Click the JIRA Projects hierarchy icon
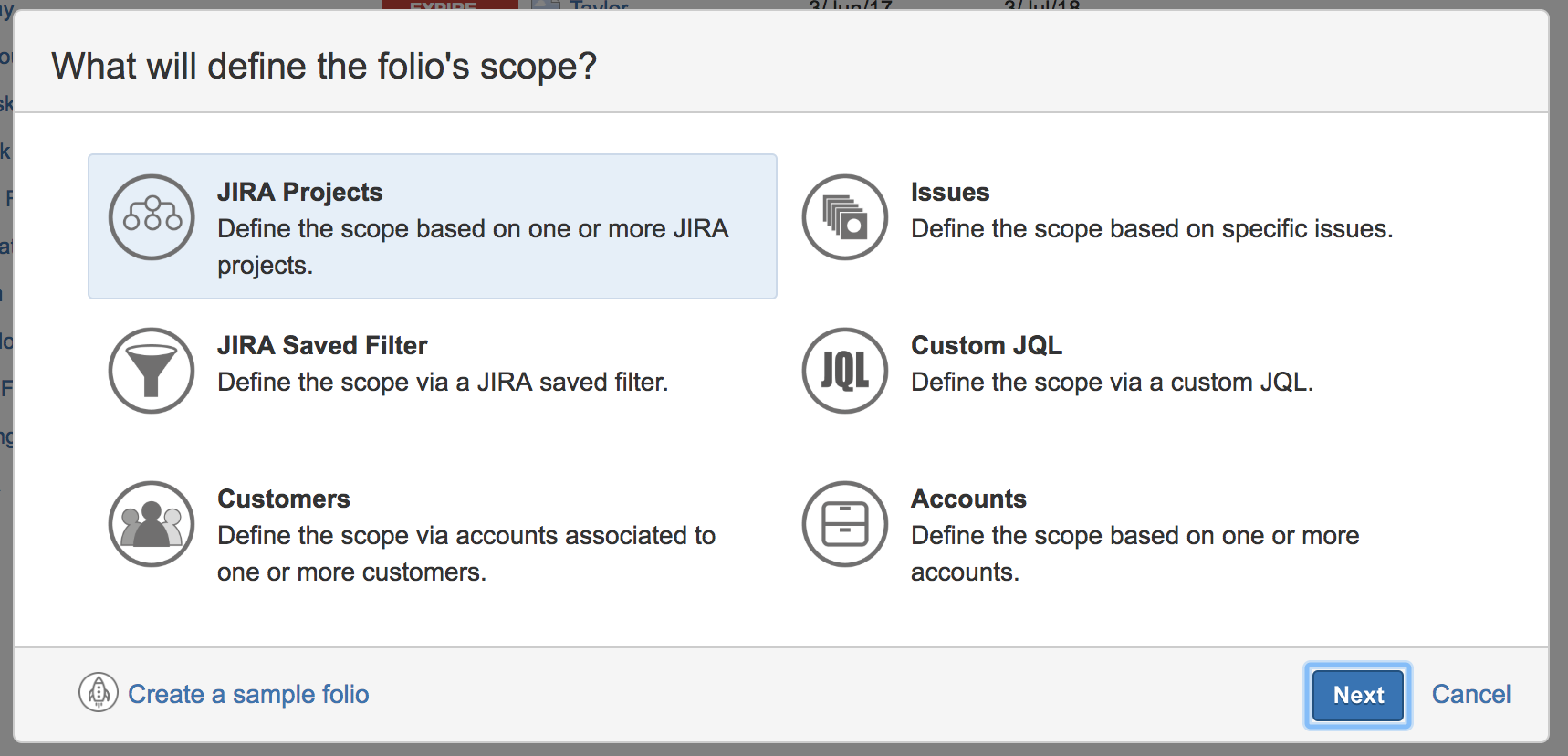Screen dimensions: 1568x756 point(152,217)
